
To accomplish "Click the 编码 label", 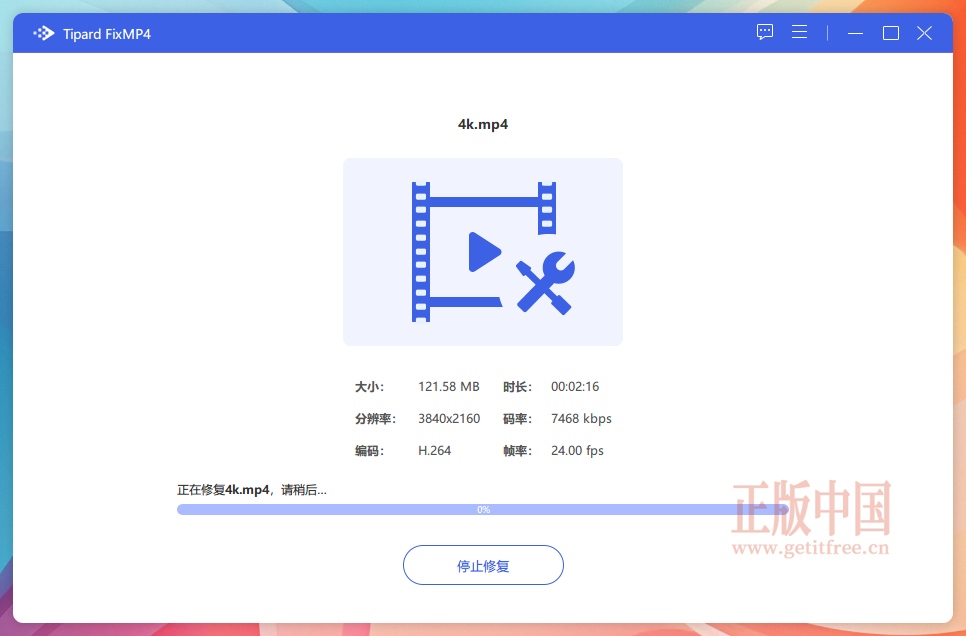I will pos(369,451).
